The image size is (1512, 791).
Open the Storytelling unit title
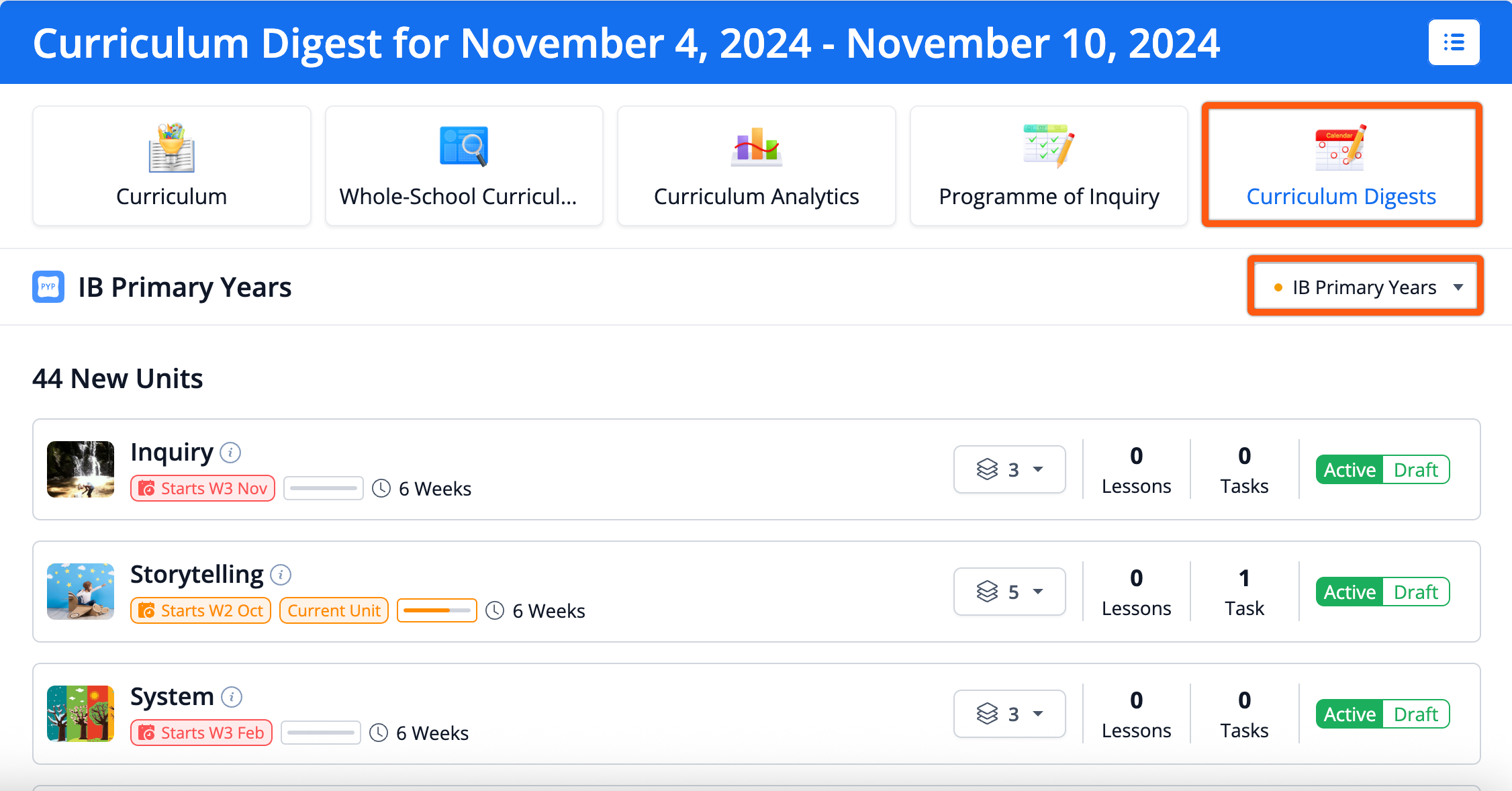click(197, 575)
